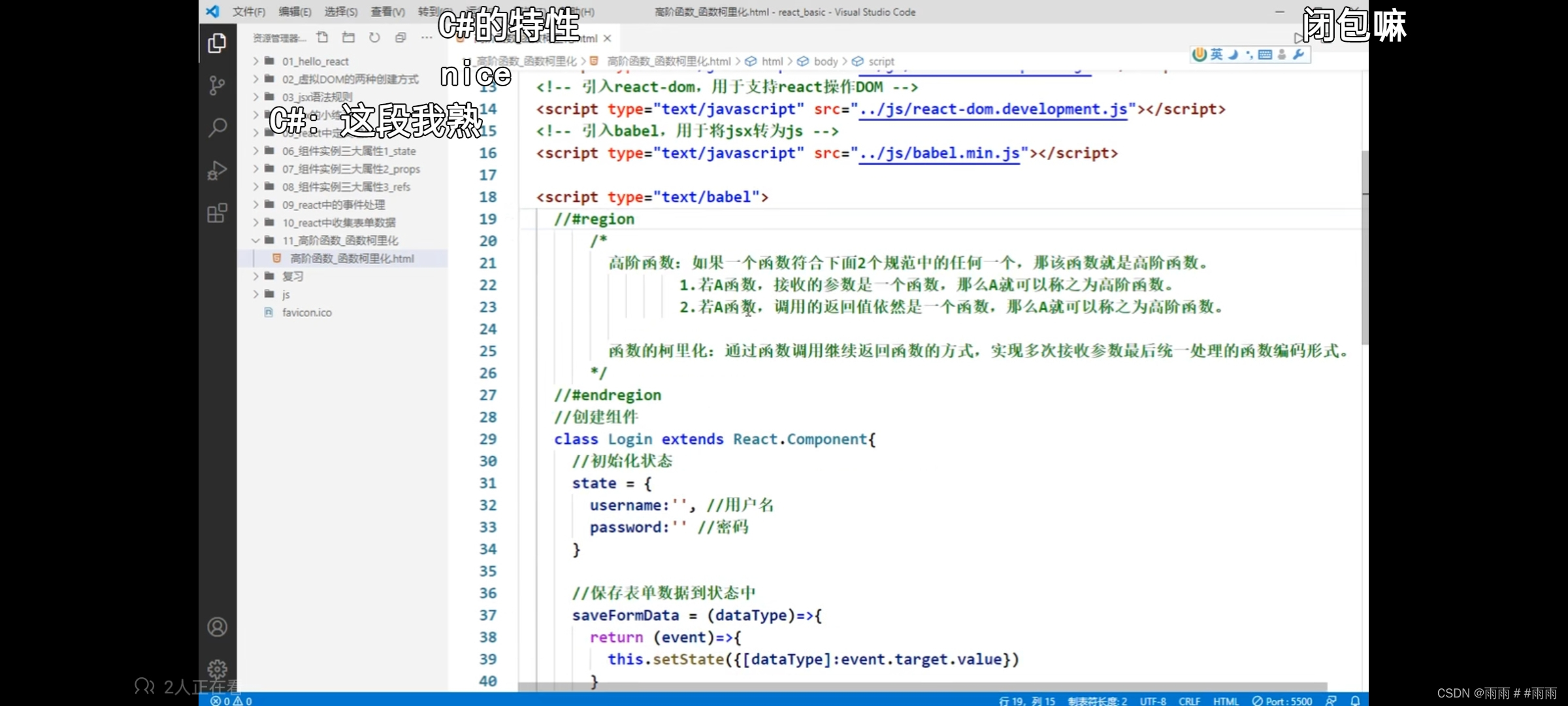Image resolution: width=1568 pixels, height=706 pixels.
Task: Click Port: 5500 live server button
Action: 1282,701
